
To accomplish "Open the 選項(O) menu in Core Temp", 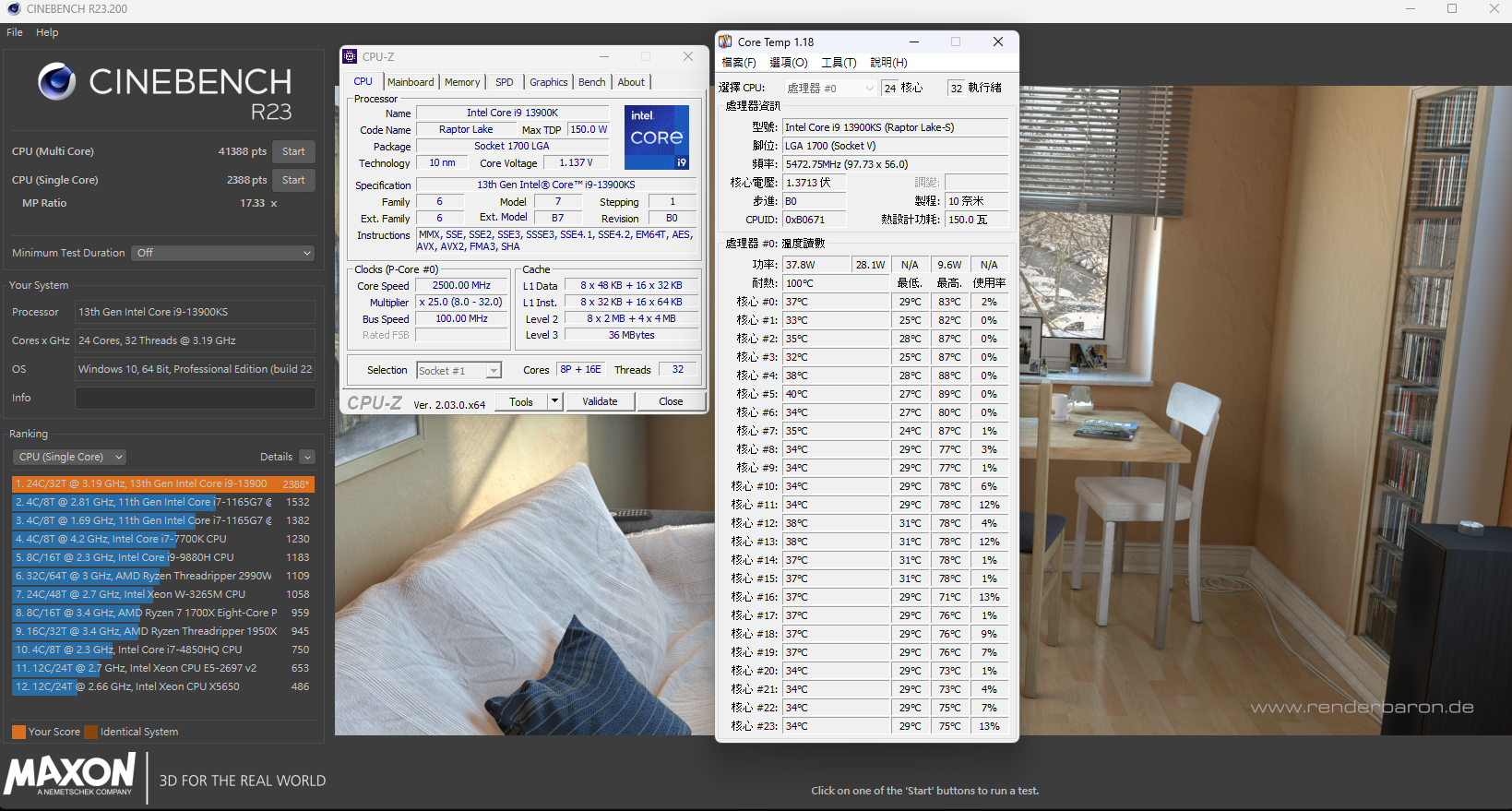I will click(x=789, y=63).
